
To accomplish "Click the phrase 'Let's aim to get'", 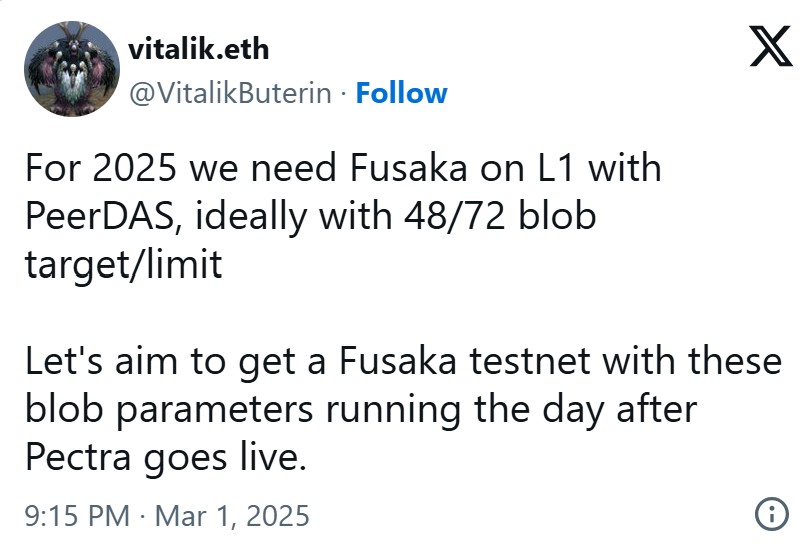I will (x=142, y=360).
